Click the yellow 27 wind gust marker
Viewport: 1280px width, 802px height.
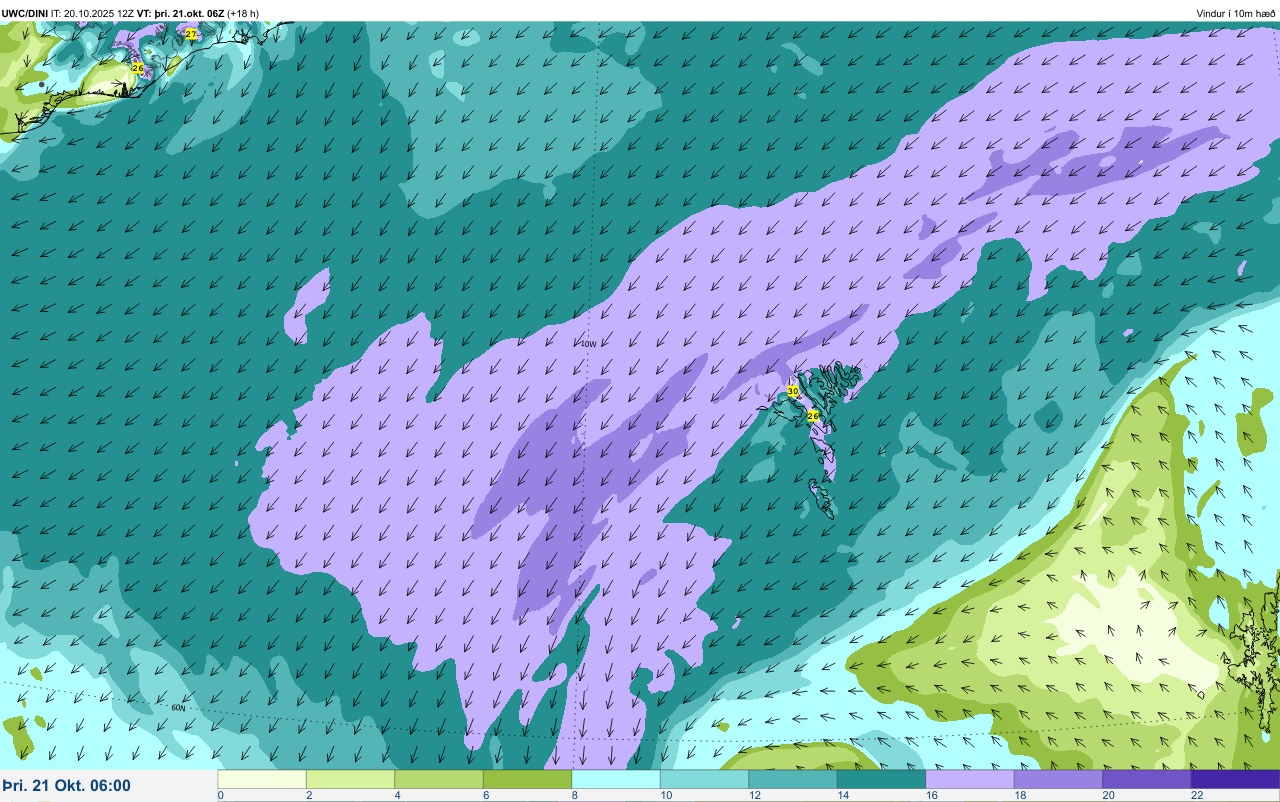coord(191,34)
